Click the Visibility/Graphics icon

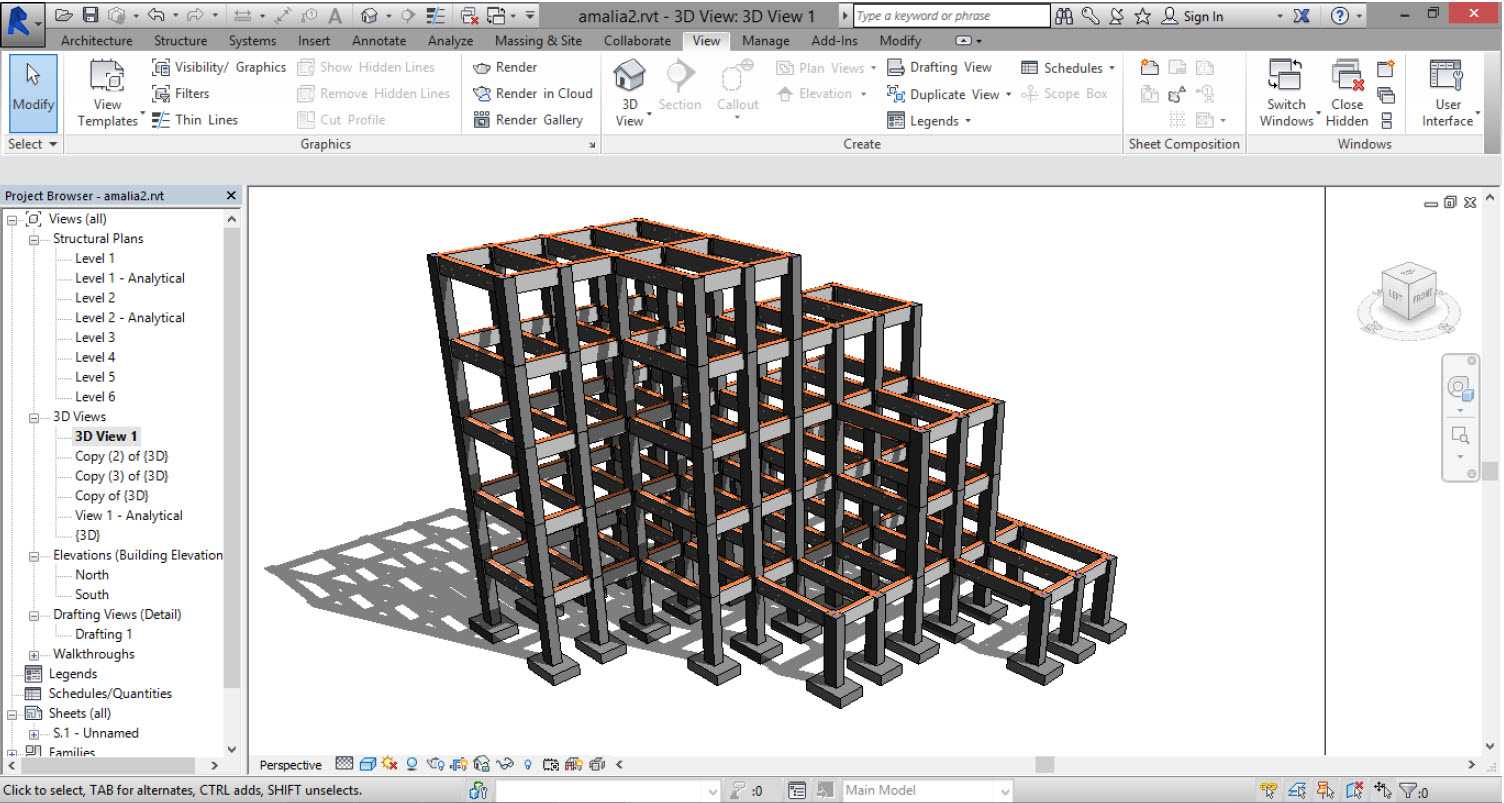pyautogui.click(x=161, y=68)
